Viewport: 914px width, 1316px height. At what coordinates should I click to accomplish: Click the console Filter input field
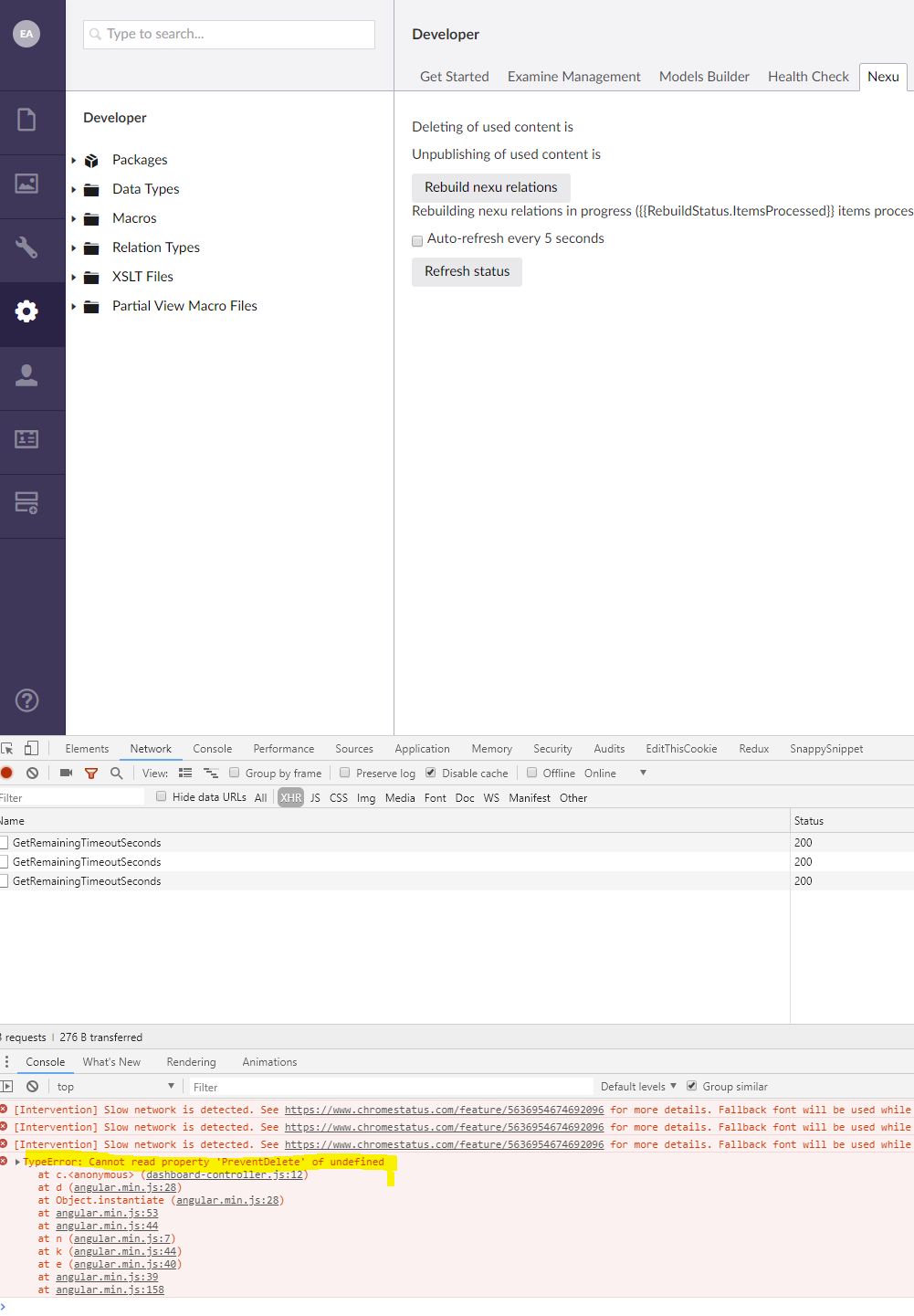[393, 1087]
